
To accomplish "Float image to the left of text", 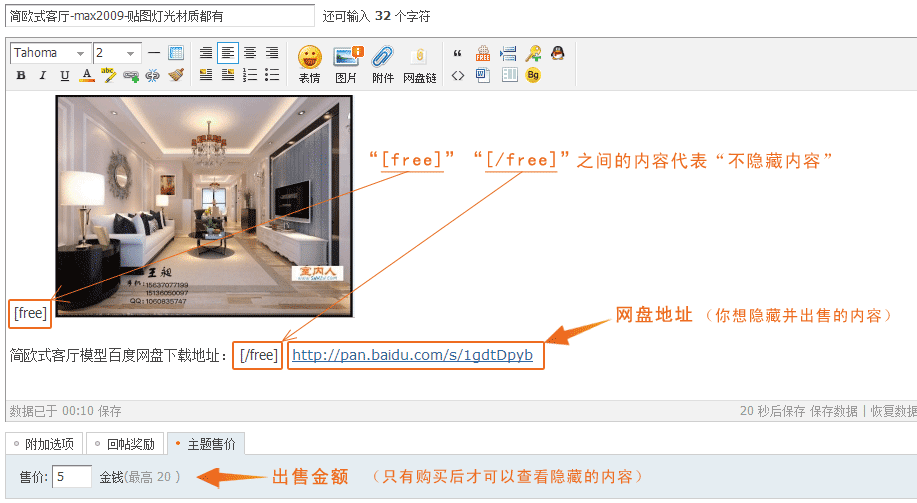I will click(206, 75).
